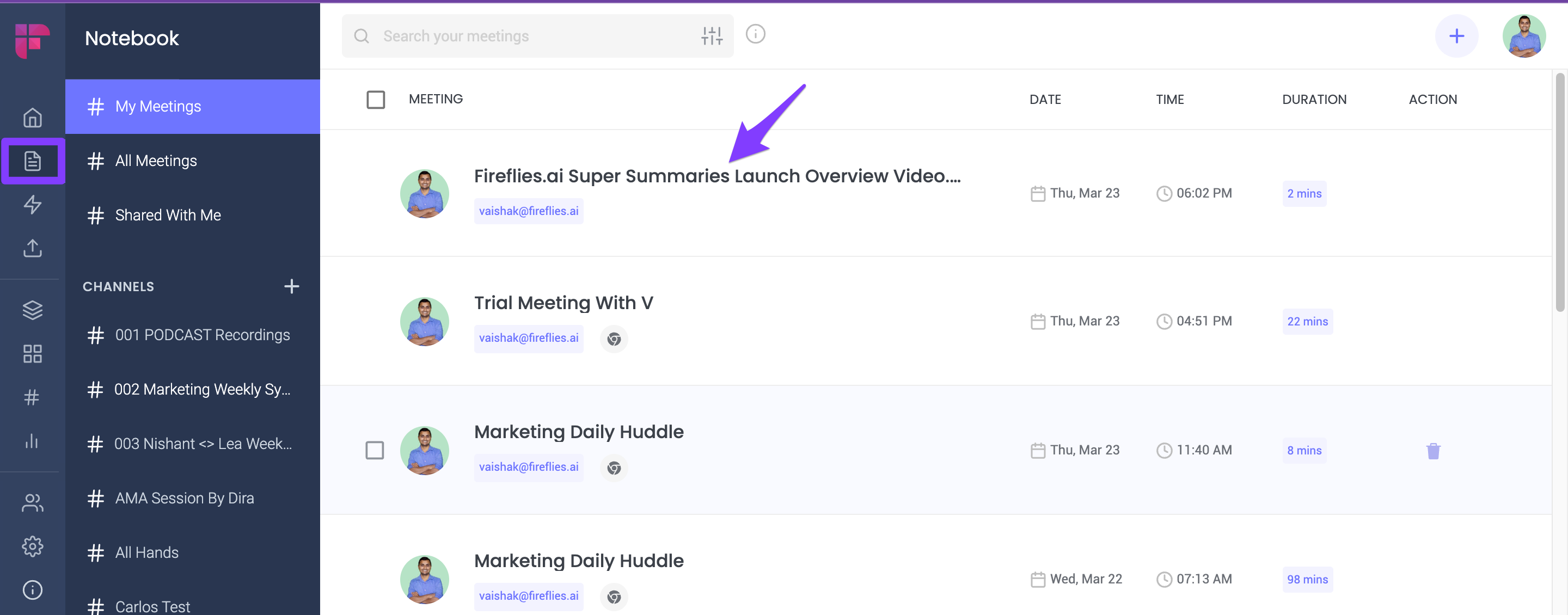The height and width of the screenshot is (615, 1568).
Task: Open the user profile avatar at top right
Action: (x=1524, y=36)
